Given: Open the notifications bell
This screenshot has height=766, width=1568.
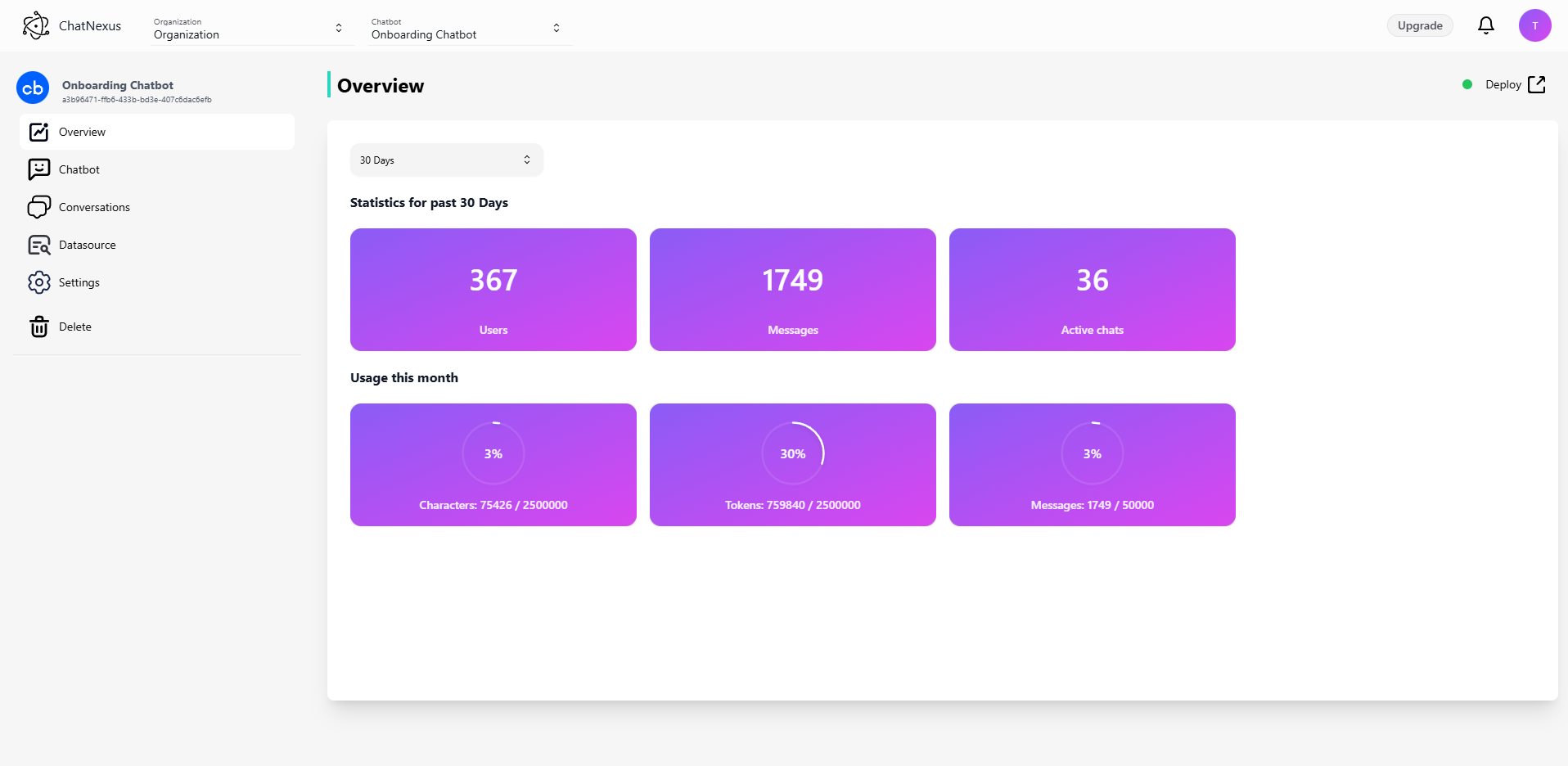Looking at the screenshot, I should coord(1485,25).
